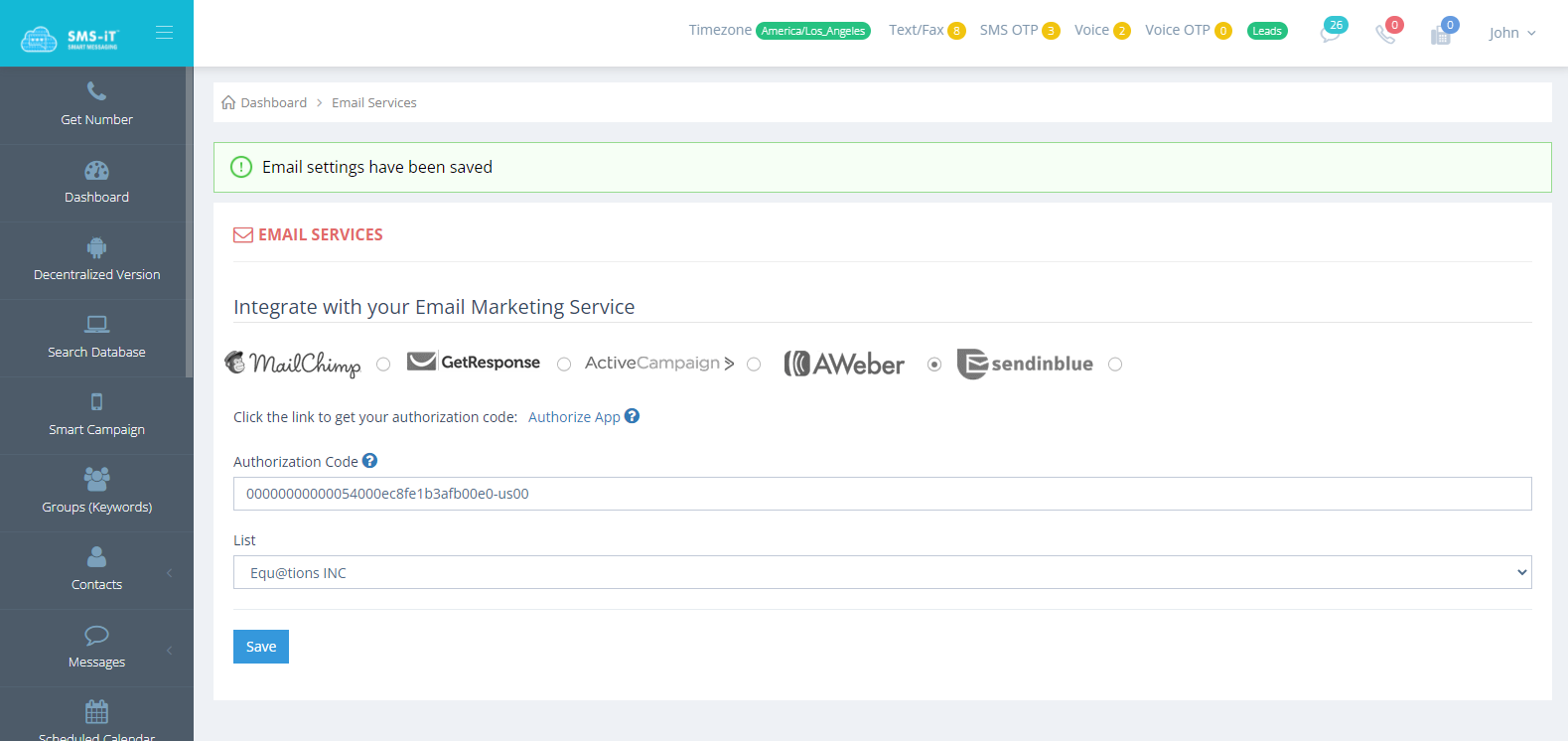Select the sendinblue radio button
The image size is (1568, 741).
1115,365
